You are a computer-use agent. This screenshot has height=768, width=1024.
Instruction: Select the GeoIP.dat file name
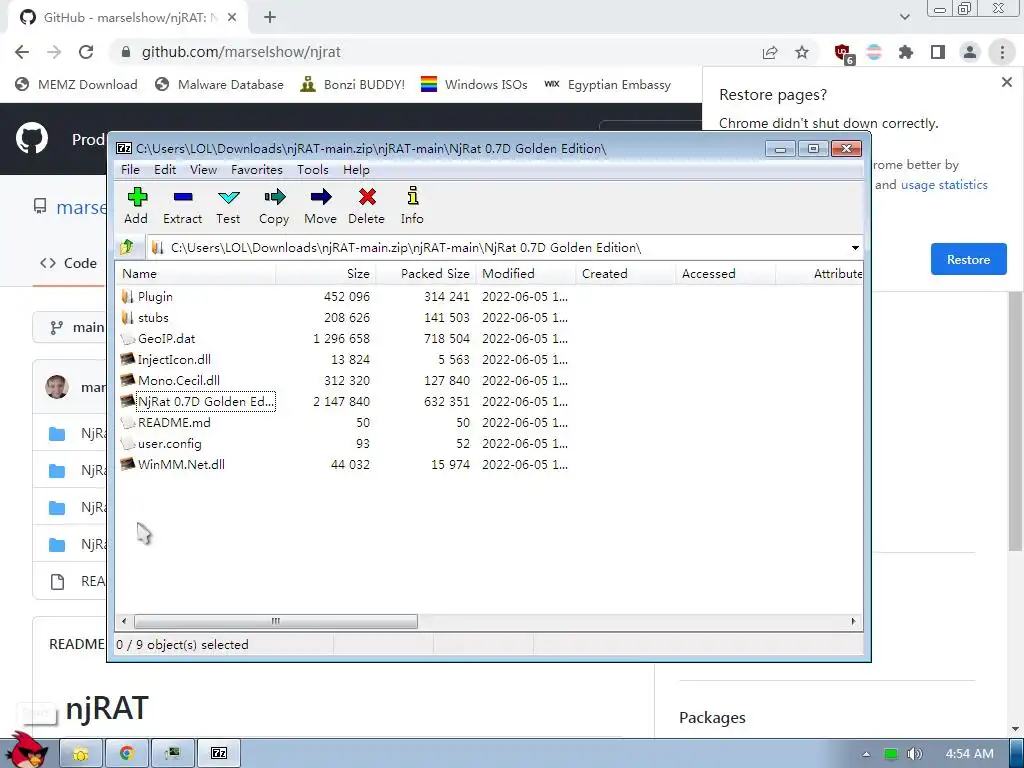(x=166, y=338)
